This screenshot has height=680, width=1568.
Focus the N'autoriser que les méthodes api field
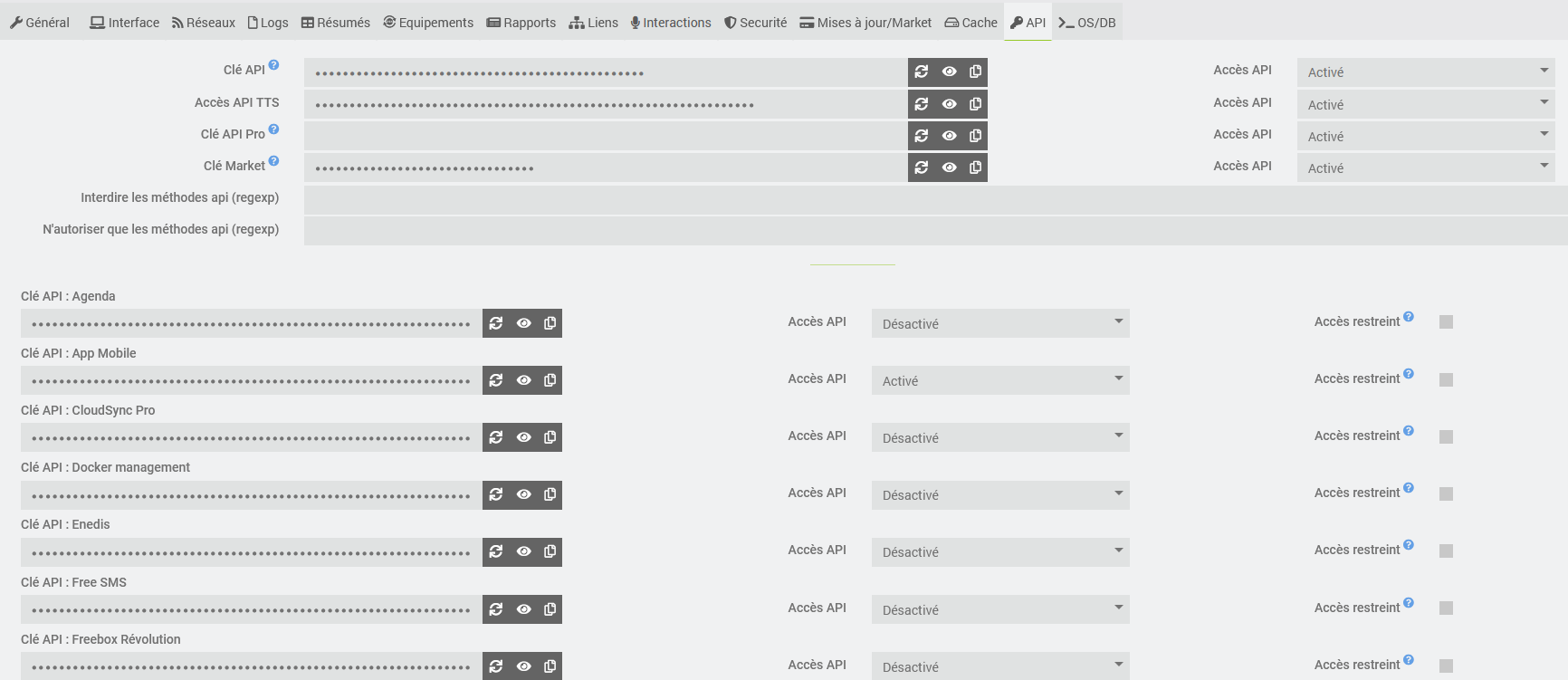point(936,231)
